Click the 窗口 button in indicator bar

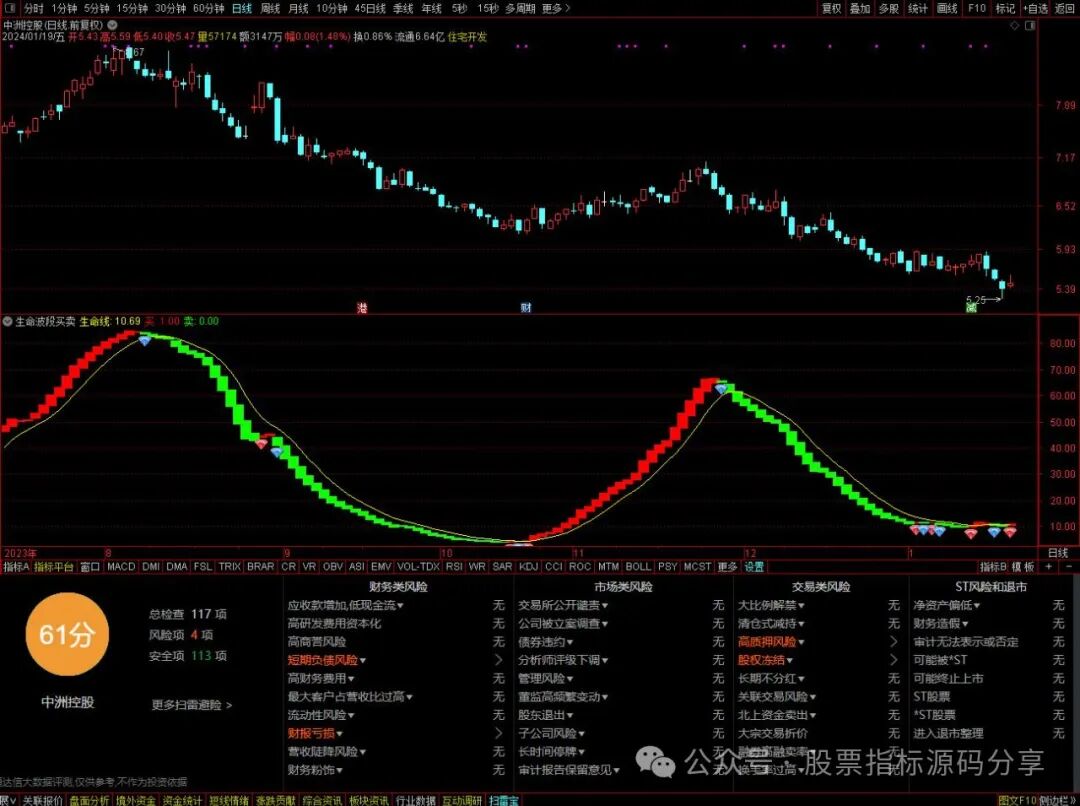[x=90, y=566]
